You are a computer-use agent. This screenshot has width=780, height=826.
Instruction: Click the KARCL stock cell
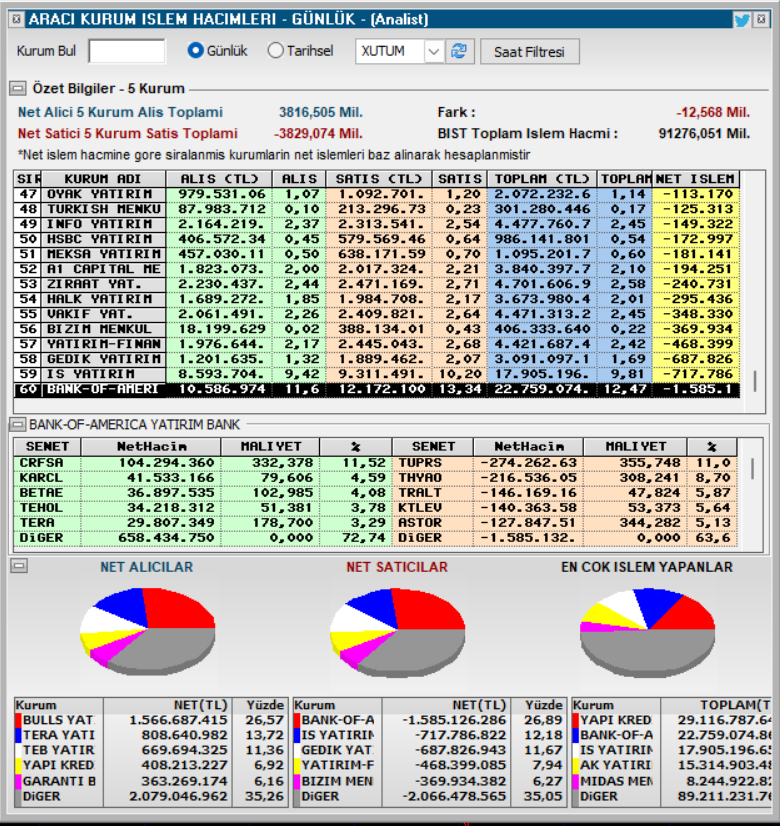pos(47,478)
